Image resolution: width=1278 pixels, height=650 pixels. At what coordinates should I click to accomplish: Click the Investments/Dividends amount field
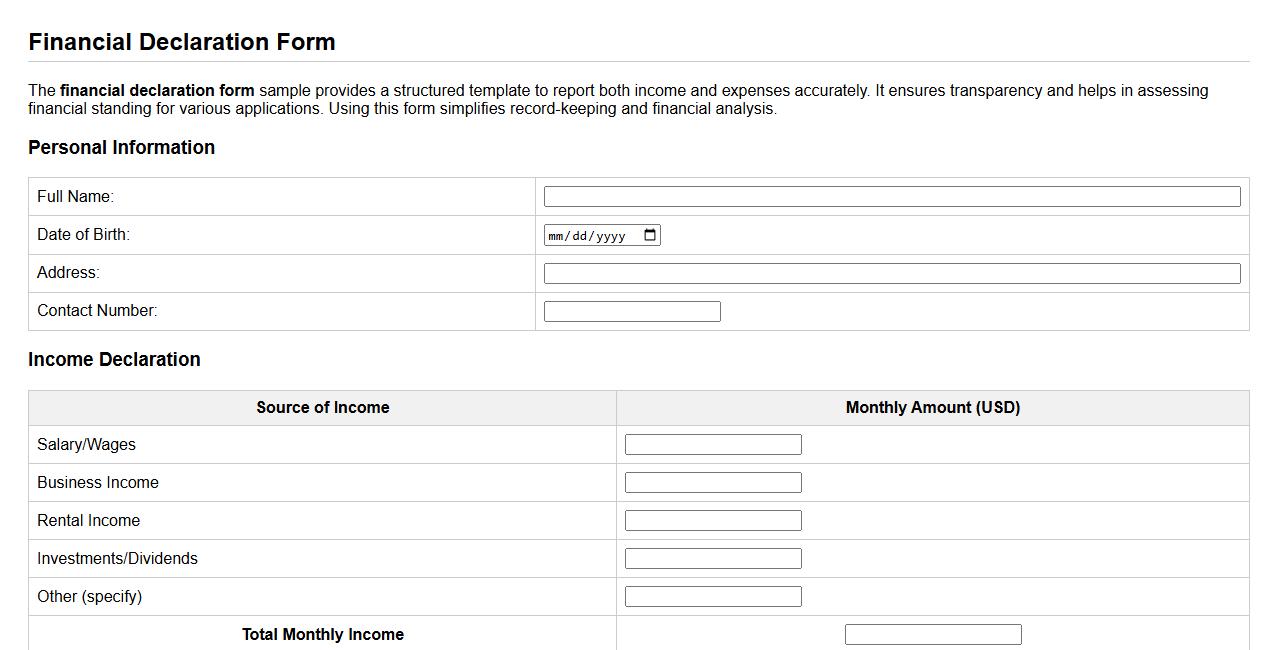[712, 557]
